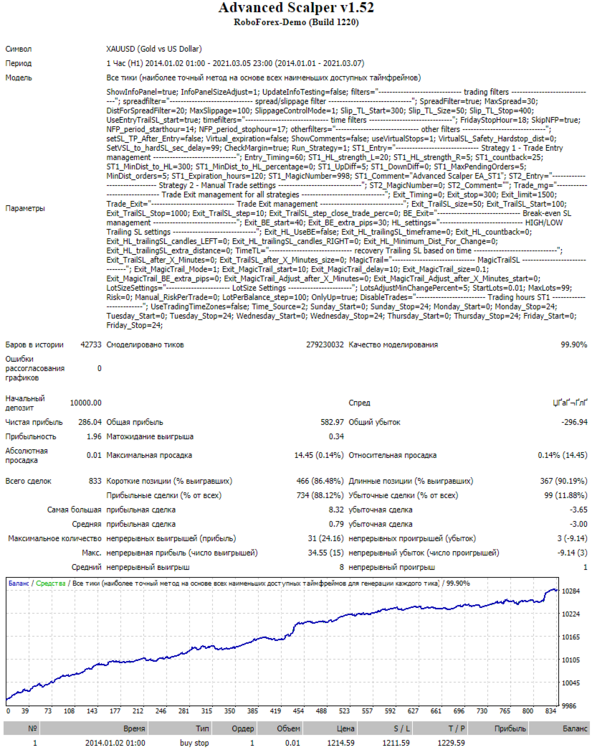The image size is (592, 750).
Task: Select the '-3.65' largest loss trade value
Action: click(579, 509)
